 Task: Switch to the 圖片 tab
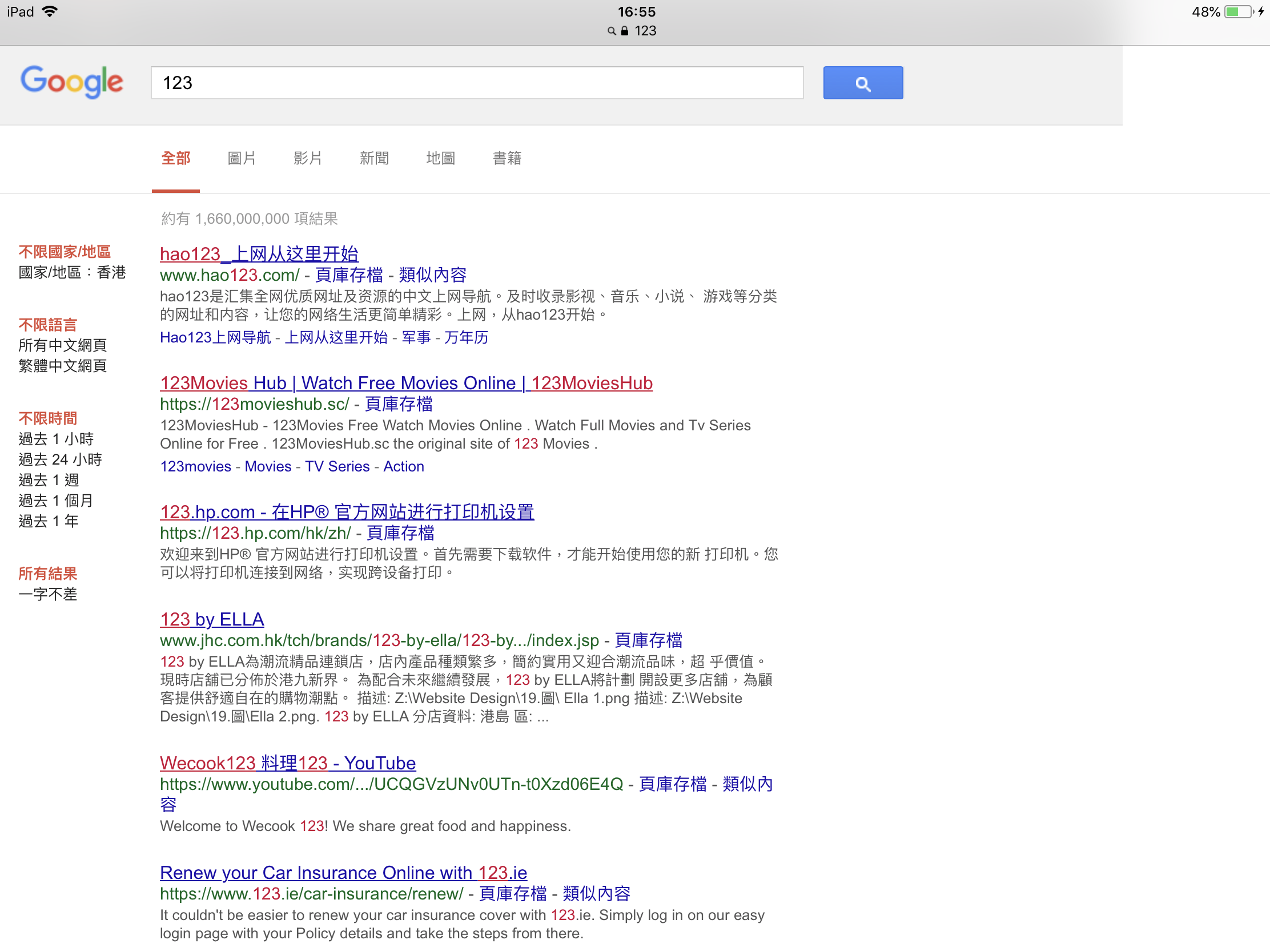click(242, 158)
